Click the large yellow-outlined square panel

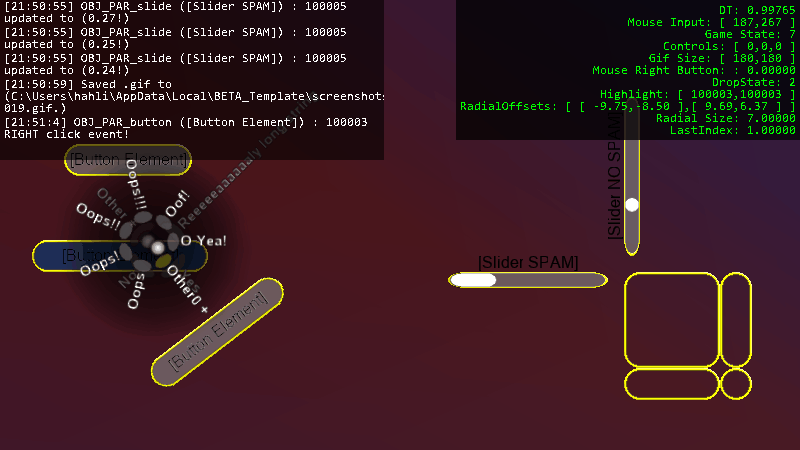[671, 319]
